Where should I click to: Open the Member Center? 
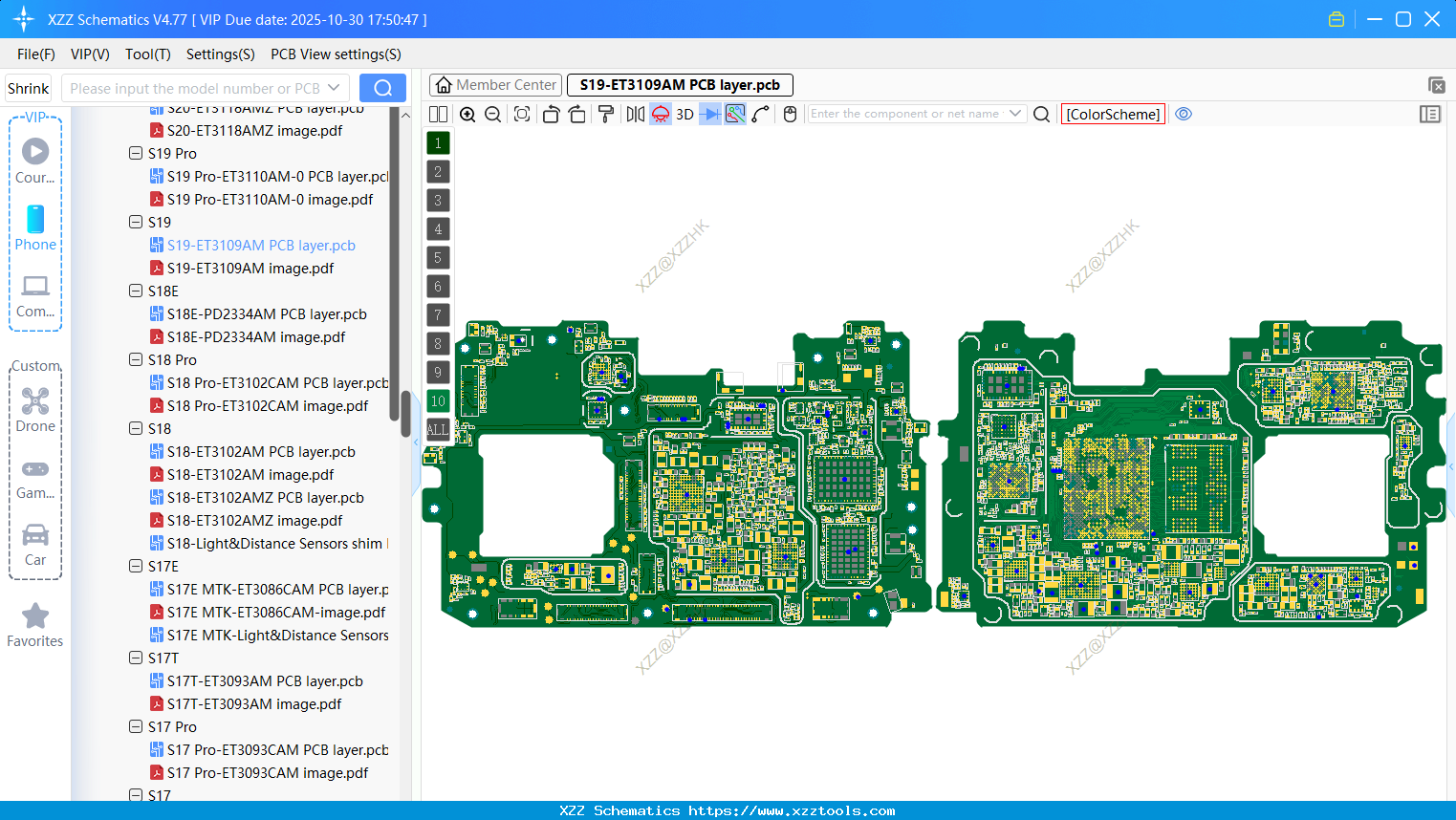click(x=494, y=84)
